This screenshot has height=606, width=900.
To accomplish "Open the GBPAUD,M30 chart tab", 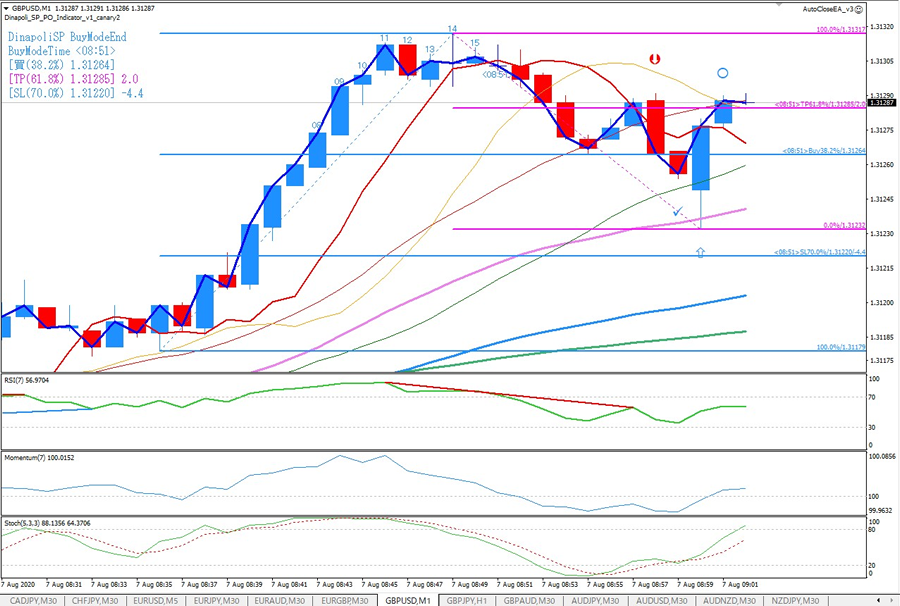I will 529,600.
